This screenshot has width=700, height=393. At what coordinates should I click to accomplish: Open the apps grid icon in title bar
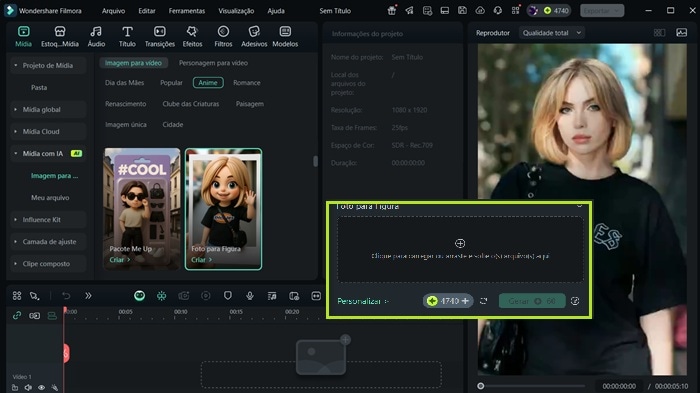(516, 10)
